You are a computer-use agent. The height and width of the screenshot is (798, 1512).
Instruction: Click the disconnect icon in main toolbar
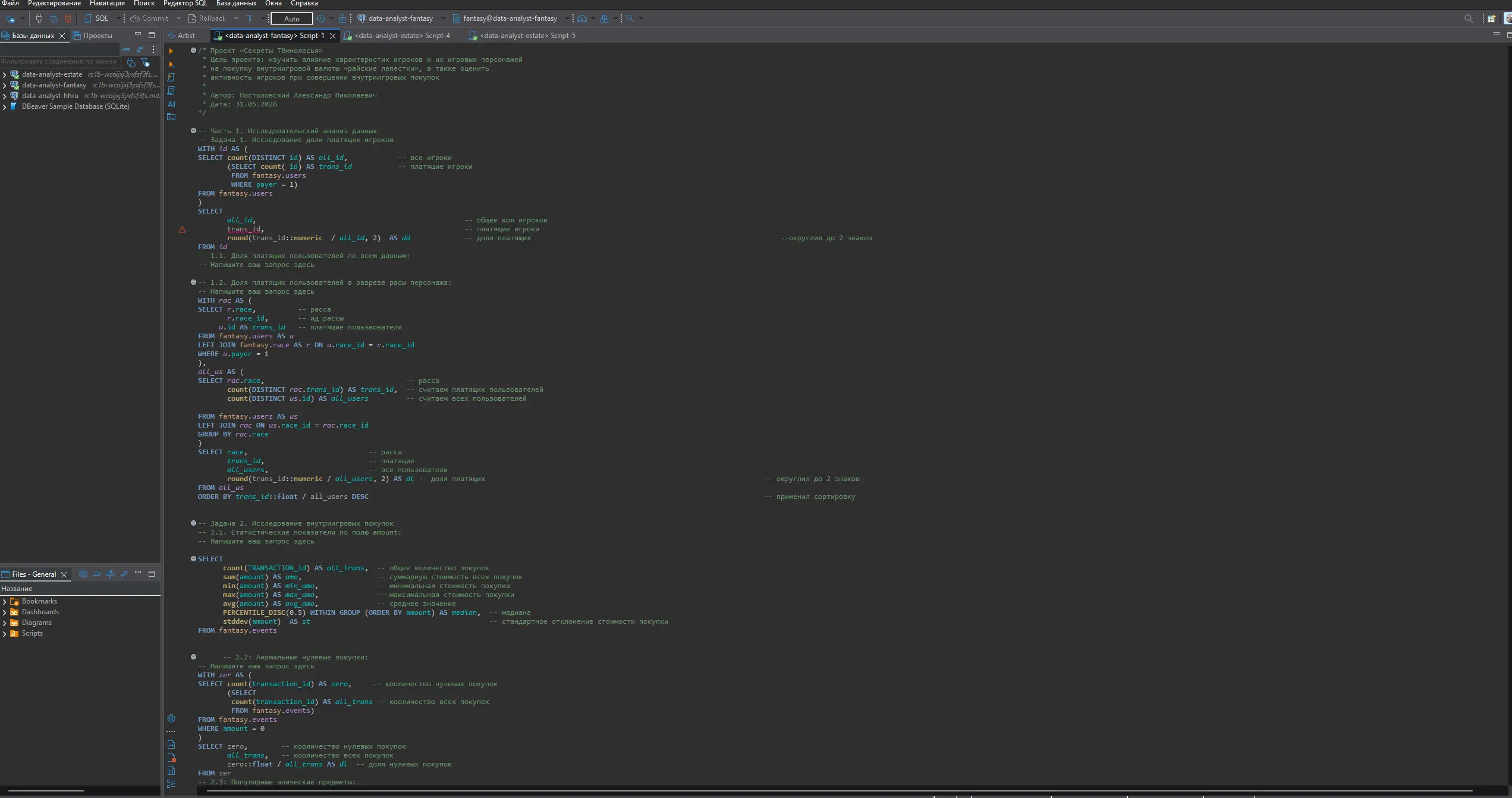click(68, 18)
